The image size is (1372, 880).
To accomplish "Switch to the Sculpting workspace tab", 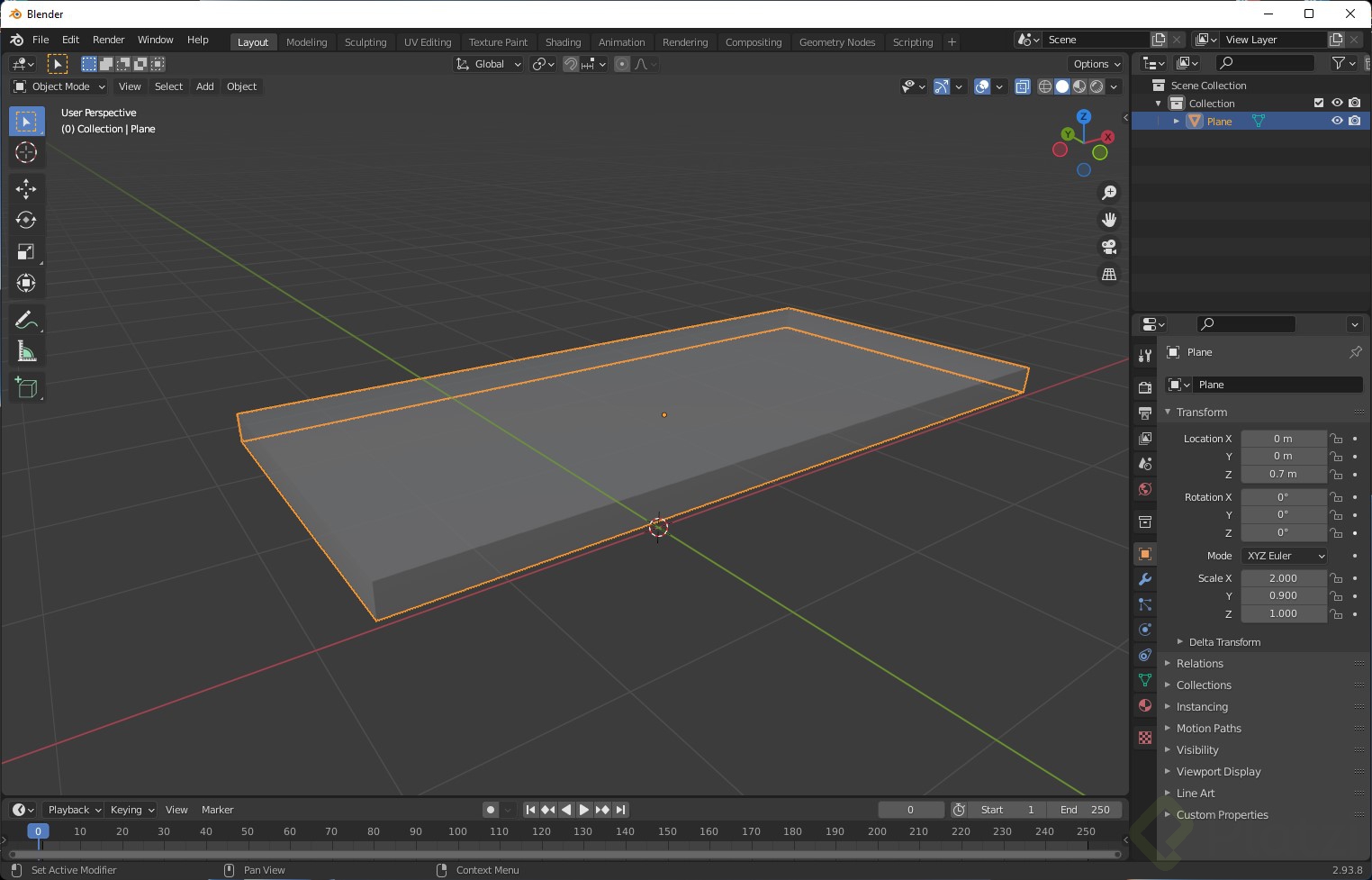I will pos(365,42).
